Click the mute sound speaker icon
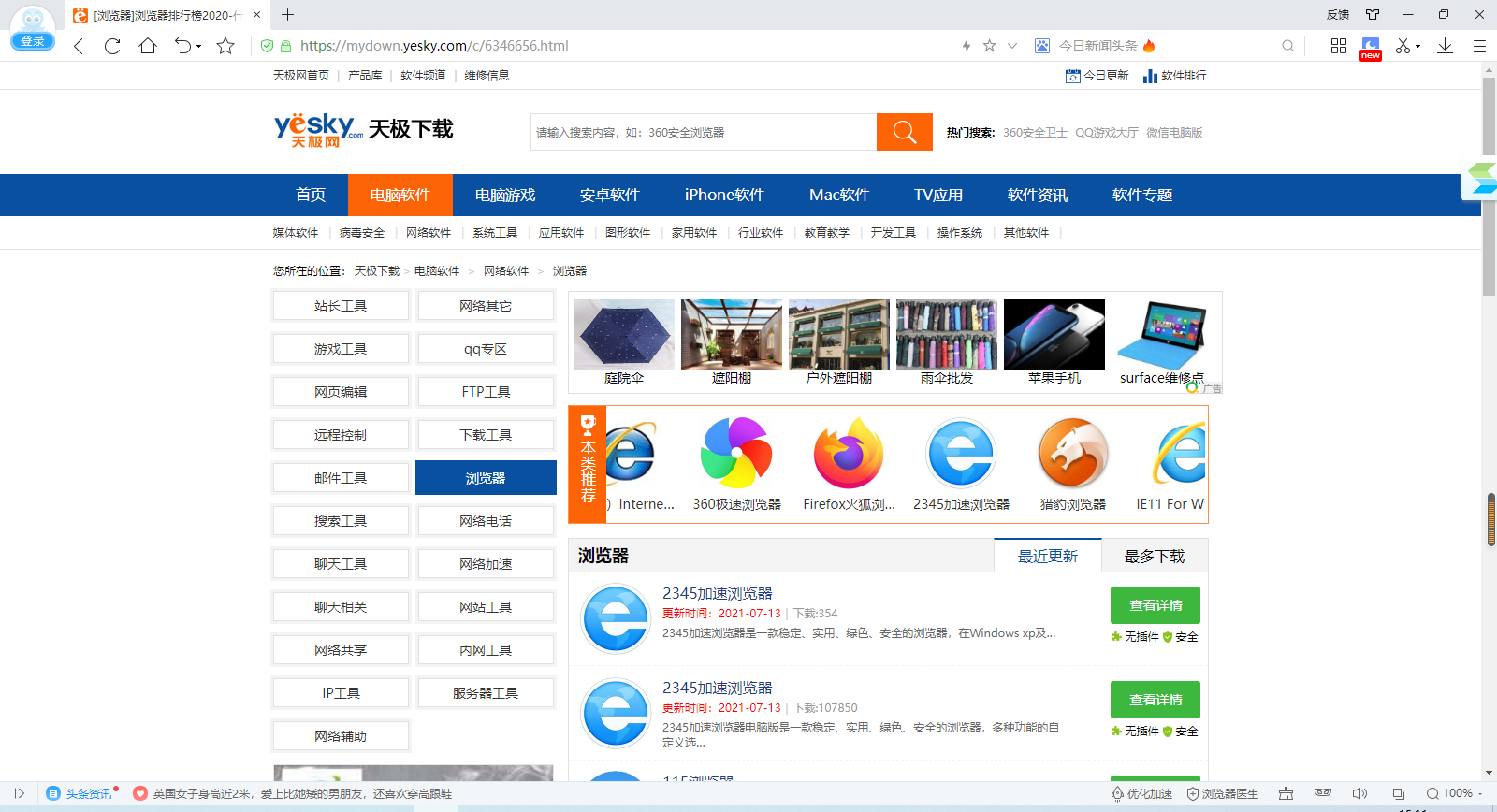Image resolution: width=1497 pixels, height=812 pixels. click(1360, 793)
